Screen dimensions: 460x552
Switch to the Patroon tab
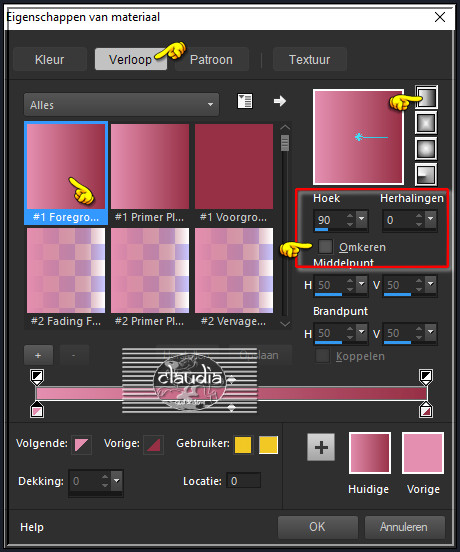point(212,59)
